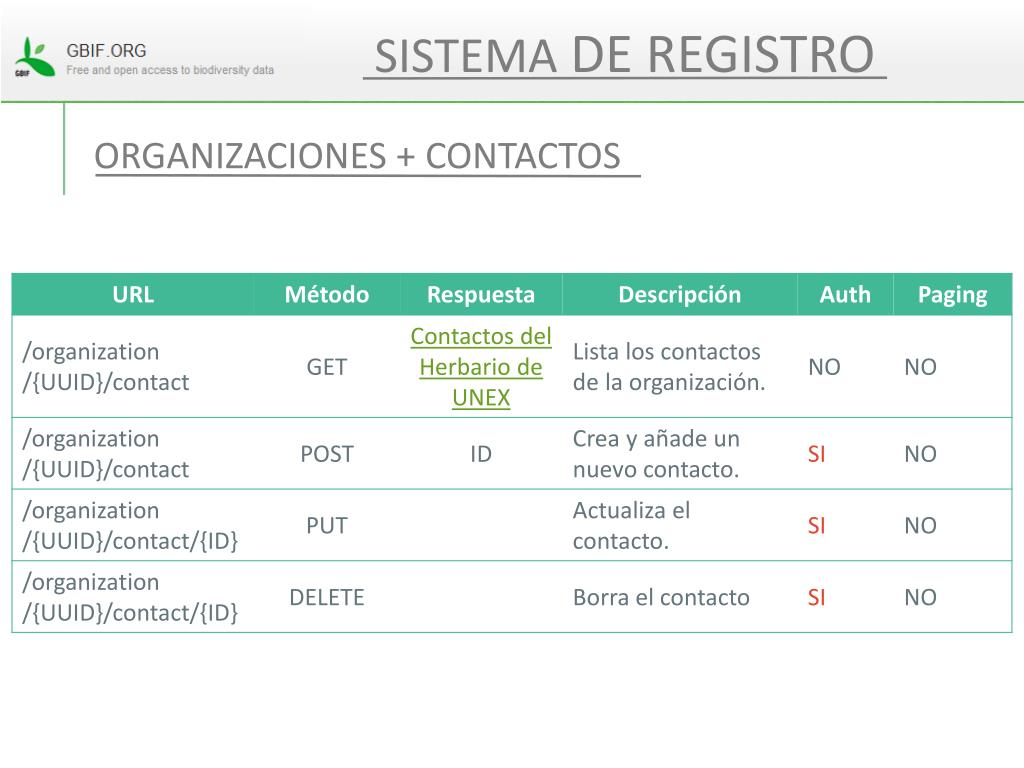Select the ID response cell in POST row
This screenshot has height=768, width=1024.
coord(481,454)
